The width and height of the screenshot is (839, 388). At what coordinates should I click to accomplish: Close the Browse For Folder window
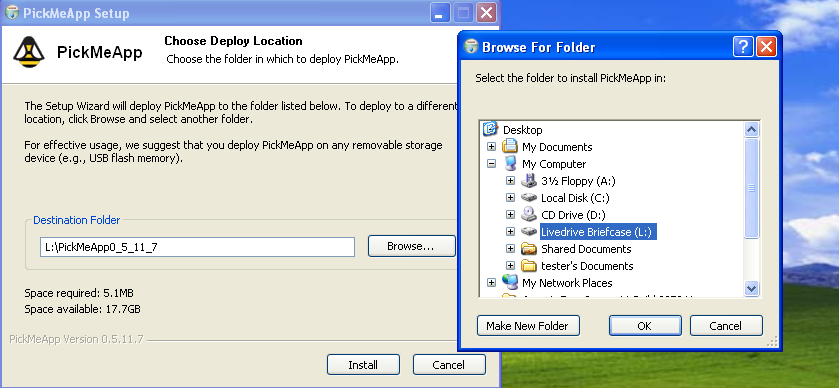[x=766, y=47]
